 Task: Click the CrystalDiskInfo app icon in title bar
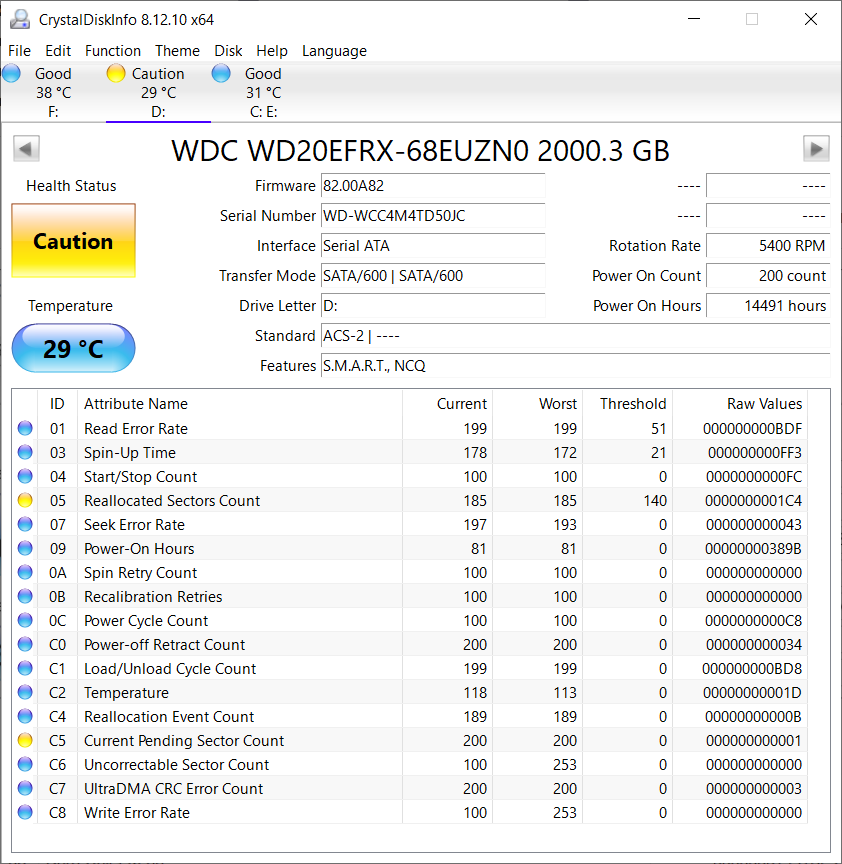[20, 19]
